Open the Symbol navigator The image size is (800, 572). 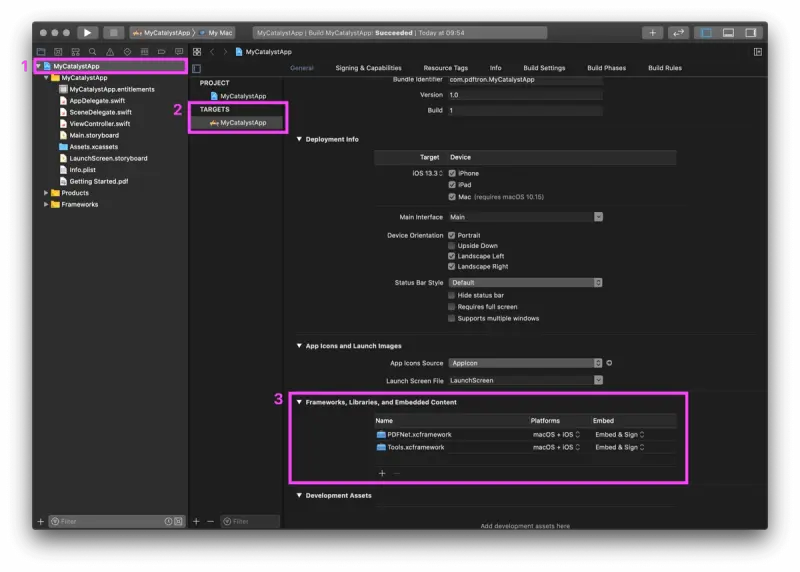(x=76, y=52)
